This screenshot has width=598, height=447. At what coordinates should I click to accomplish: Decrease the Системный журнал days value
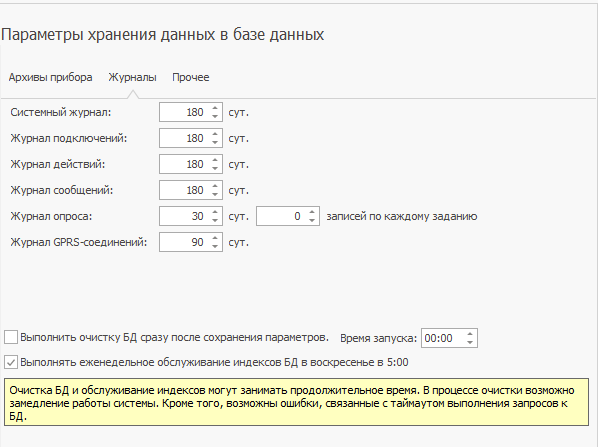[215, 116]
